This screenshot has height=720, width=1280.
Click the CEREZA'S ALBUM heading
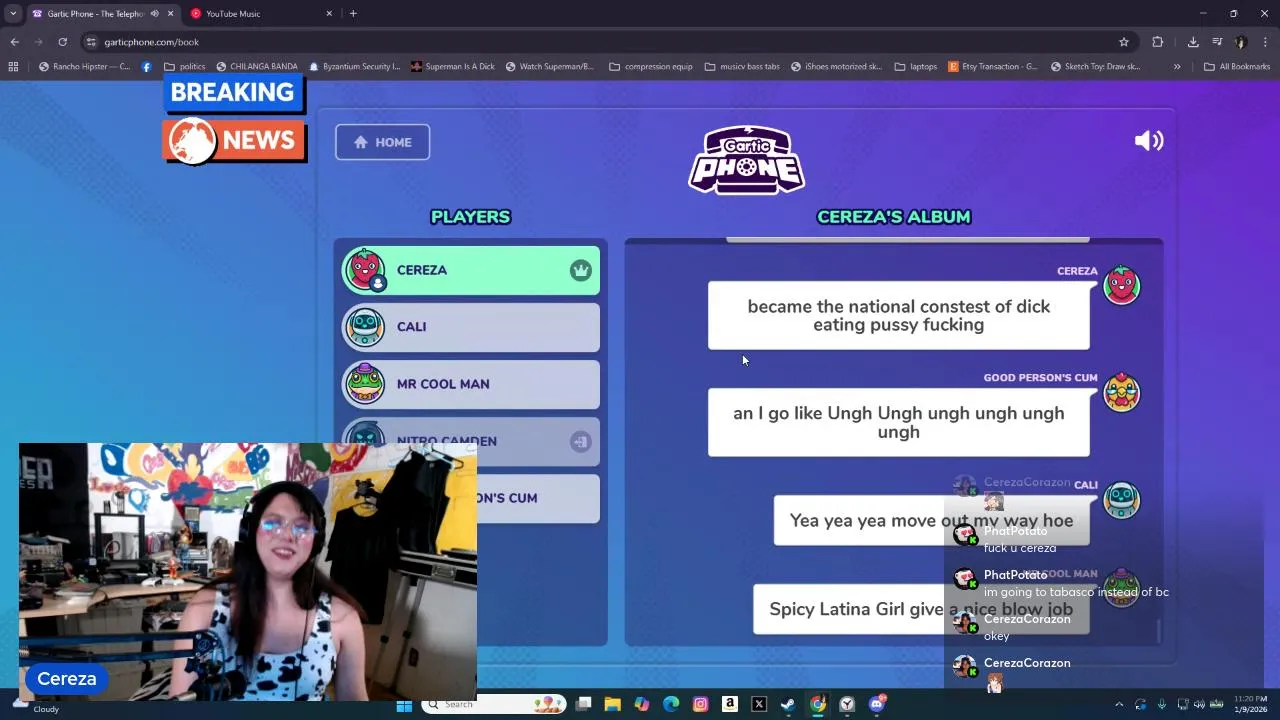[x=894, y=217]
